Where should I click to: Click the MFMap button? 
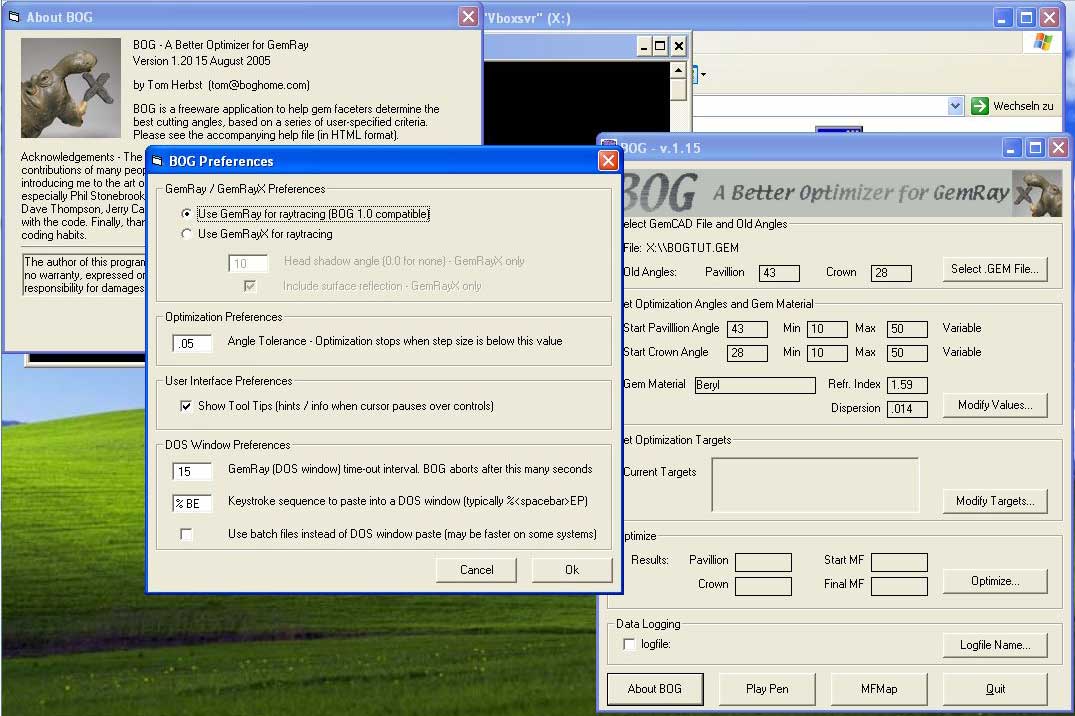click(x=879, y=689)
